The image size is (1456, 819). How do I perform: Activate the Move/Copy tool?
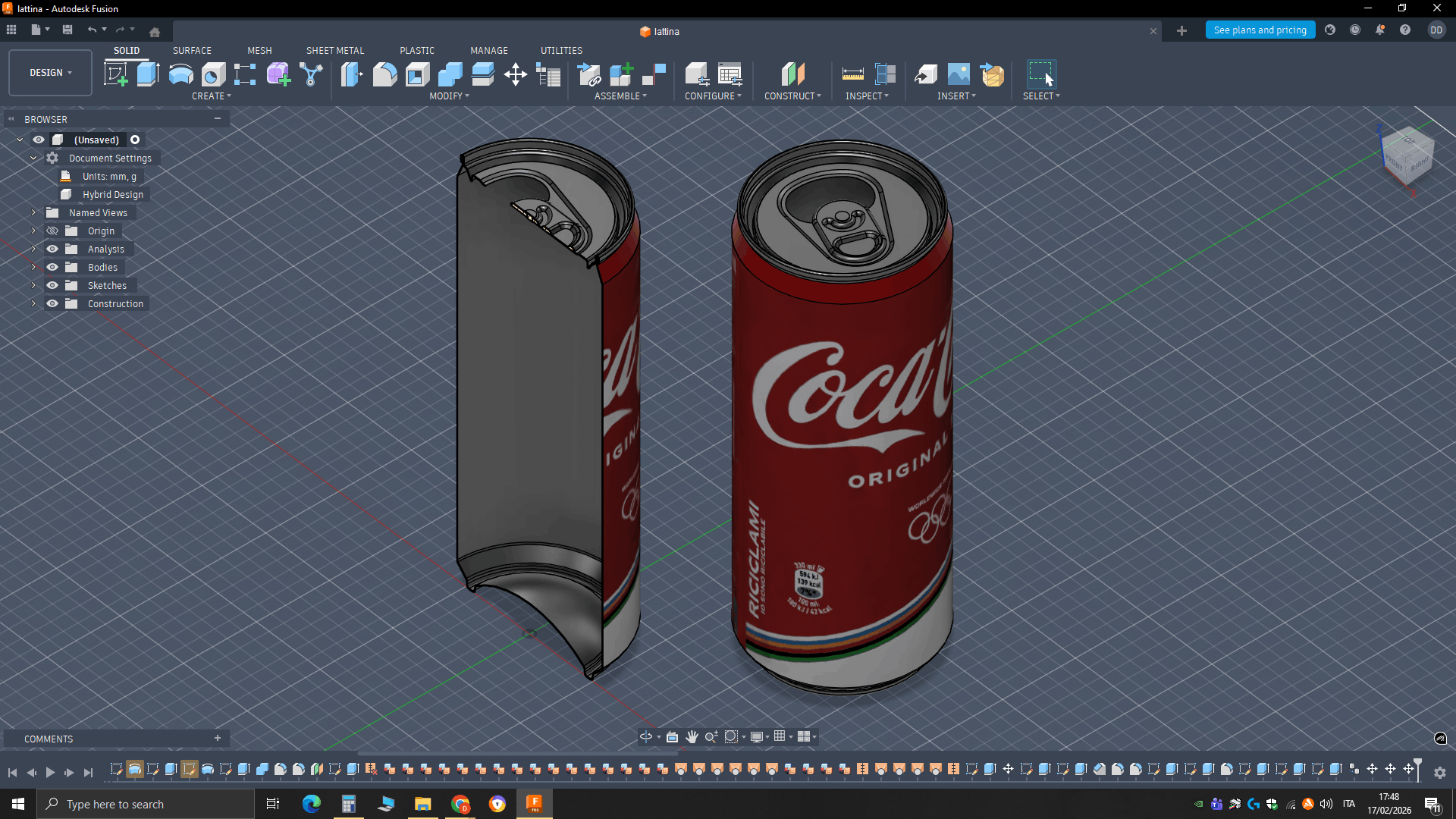pos(516,74)
